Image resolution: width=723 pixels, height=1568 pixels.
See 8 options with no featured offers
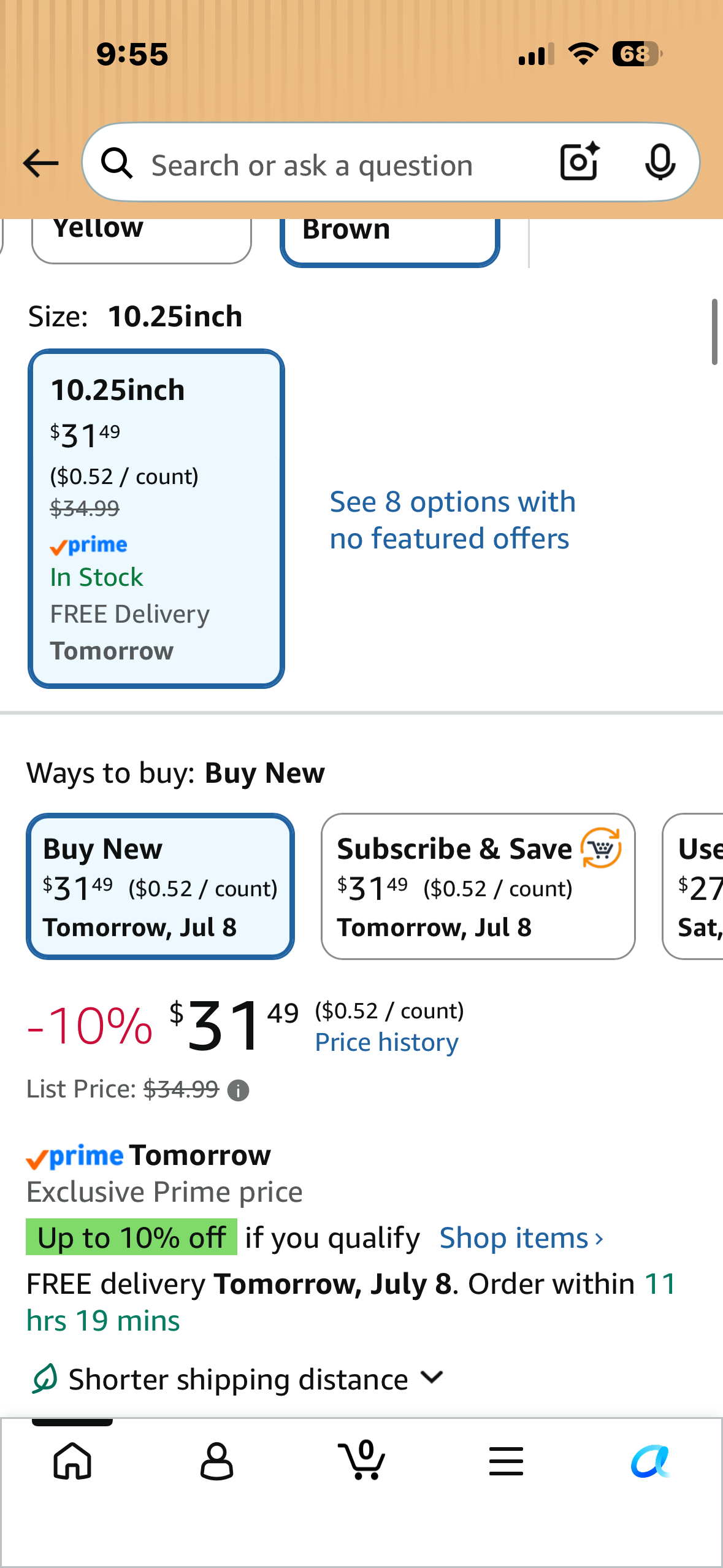pos(453,520)
